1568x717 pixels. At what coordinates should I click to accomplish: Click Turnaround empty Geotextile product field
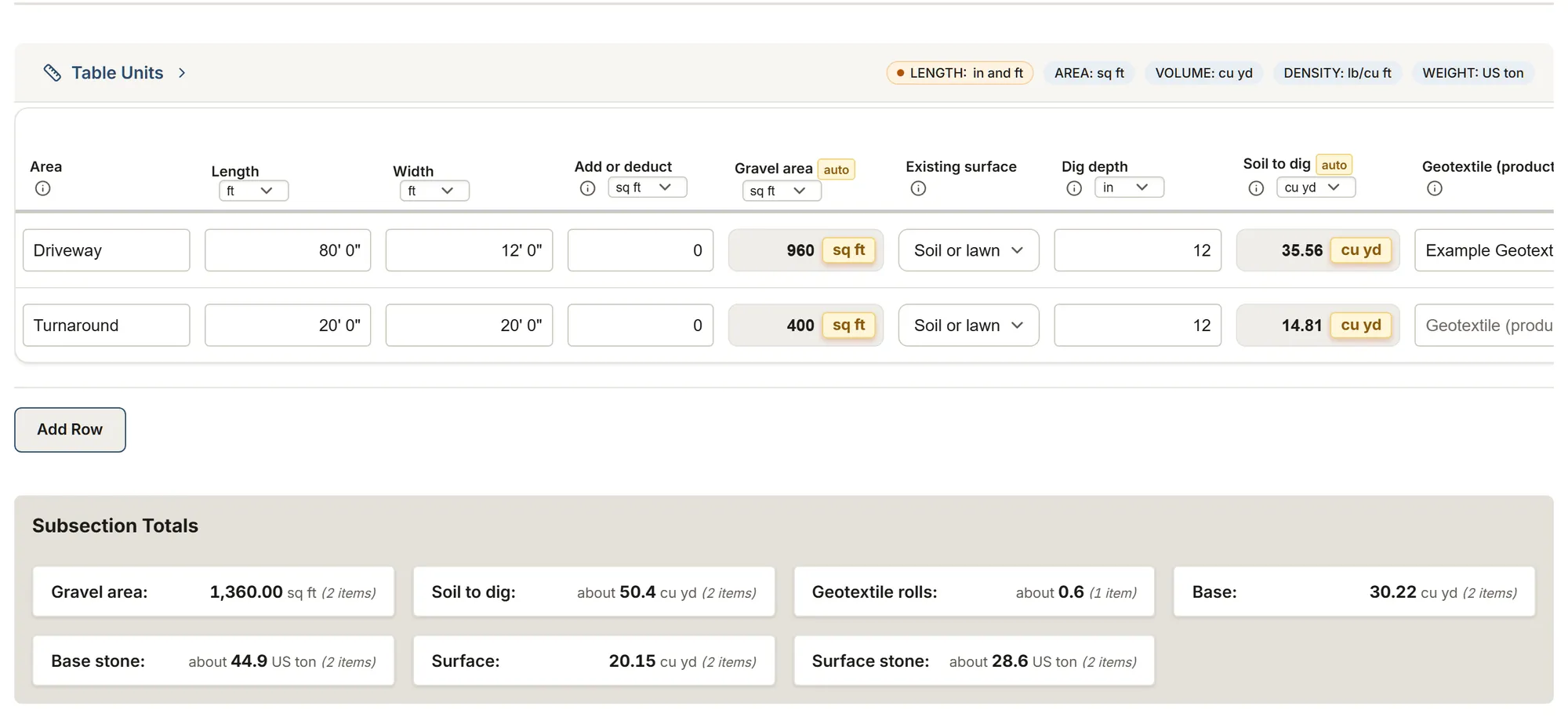tap(1484, 326)
